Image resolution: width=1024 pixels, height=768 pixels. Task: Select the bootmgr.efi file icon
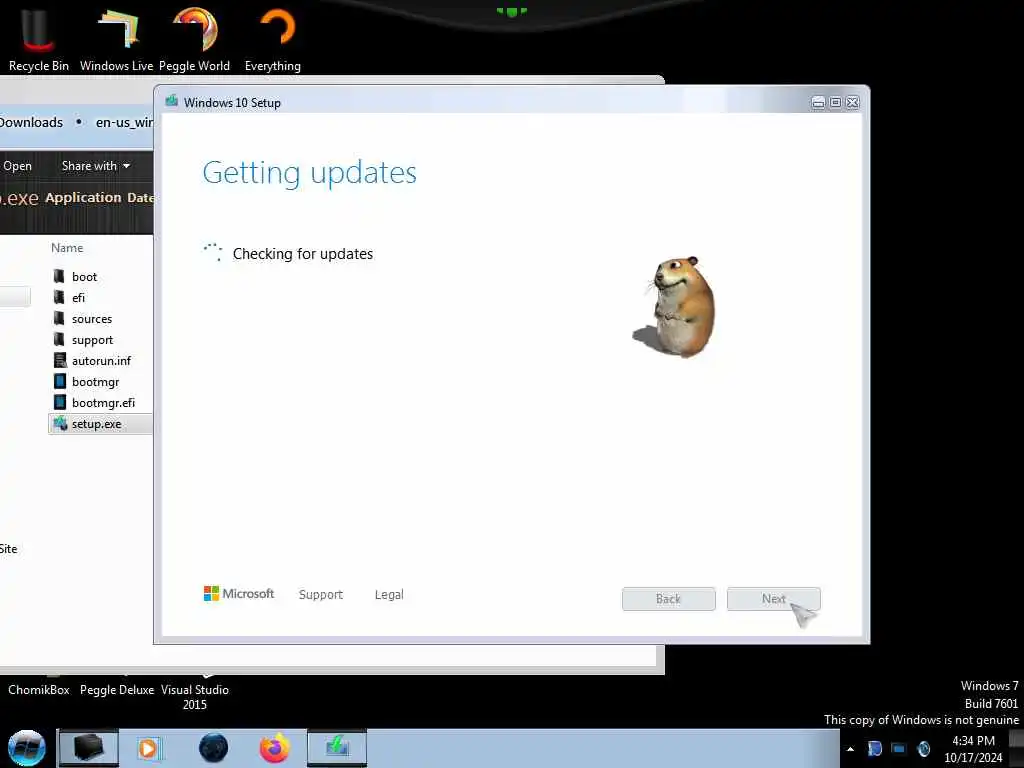point(59,402)
